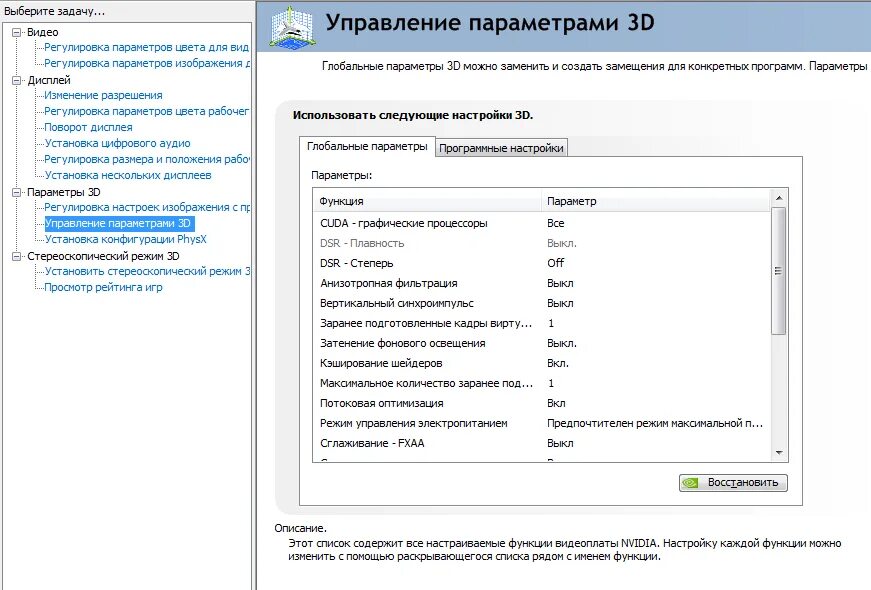
Task: Select Заранее подготовленные кадры вирту... row
Action: (x=542, y=323)
